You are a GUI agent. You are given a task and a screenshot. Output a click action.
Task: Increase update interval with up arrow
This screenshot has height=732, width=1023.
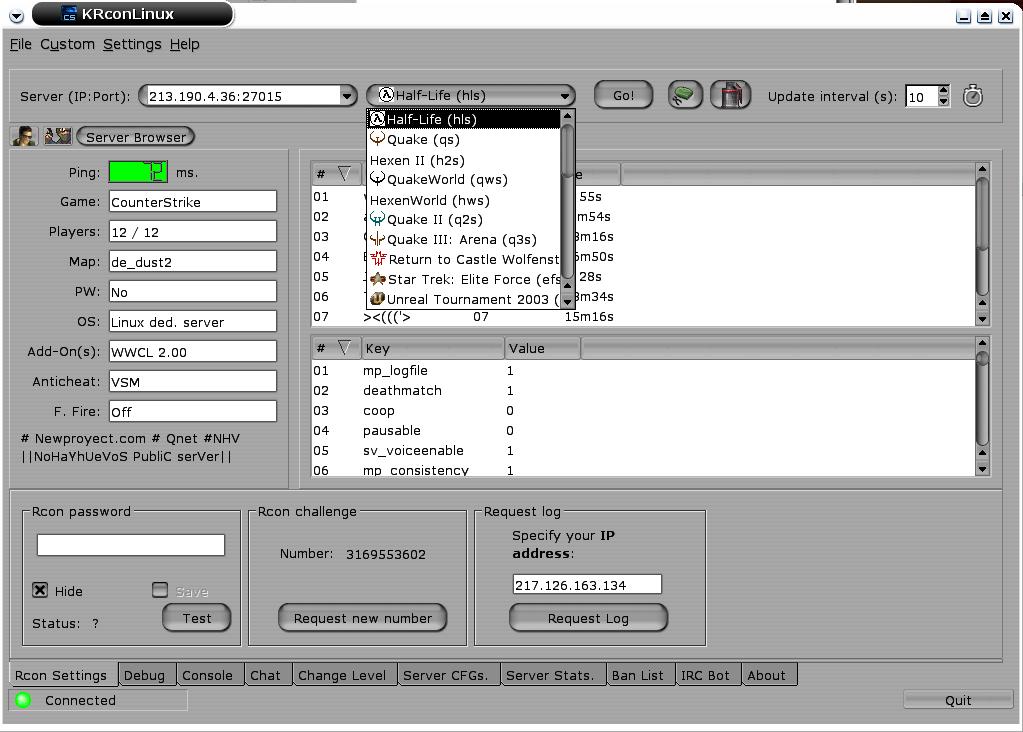(x=943, y=91)
